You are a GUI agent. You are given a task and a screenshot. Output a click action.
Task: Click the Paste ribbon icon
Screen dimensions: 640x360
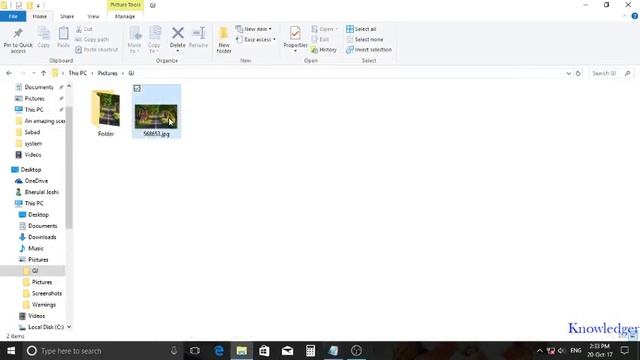click(63, 33)
